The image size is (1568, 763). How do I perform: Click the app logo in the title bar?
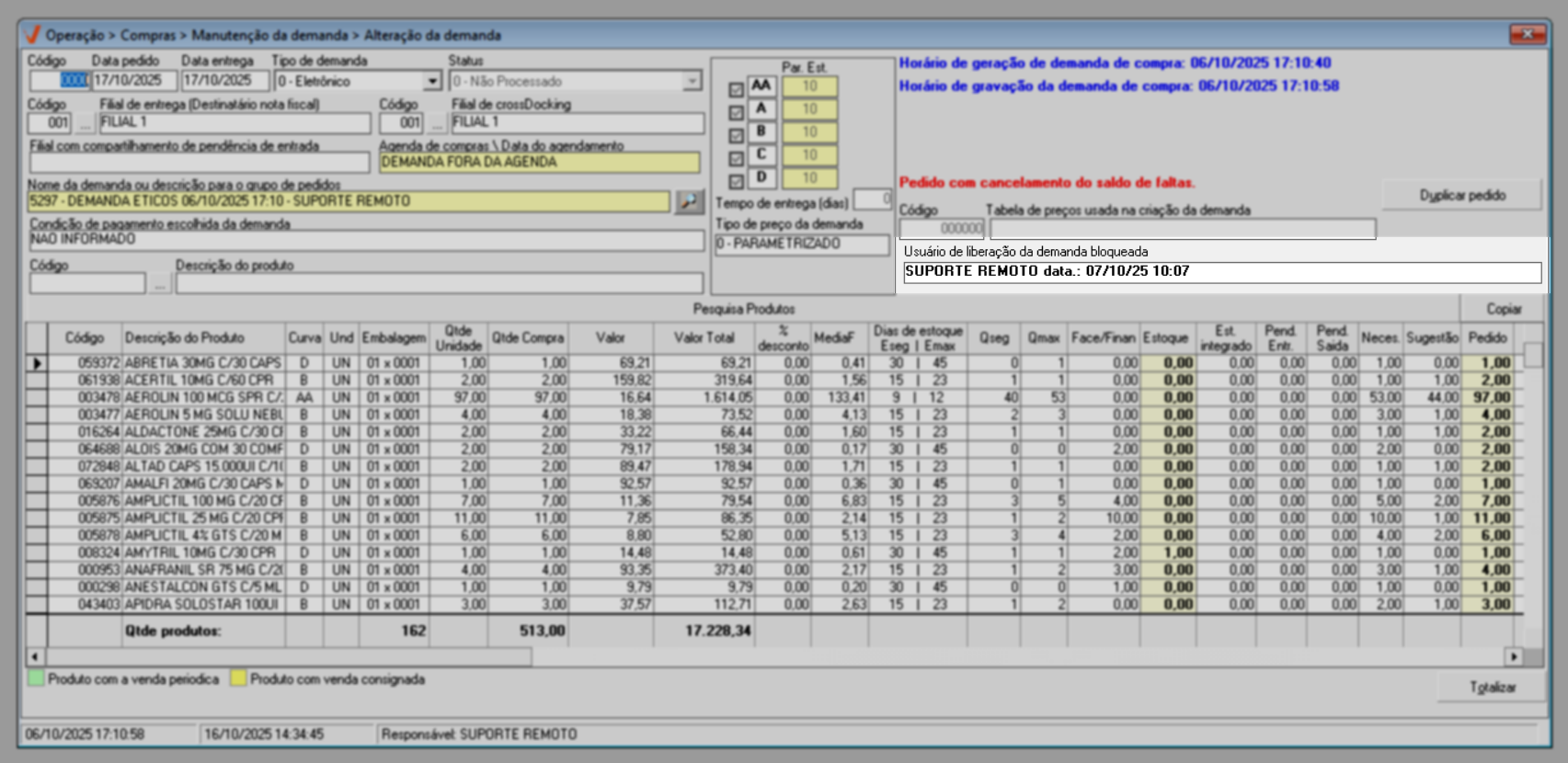[x=32, y=35]
